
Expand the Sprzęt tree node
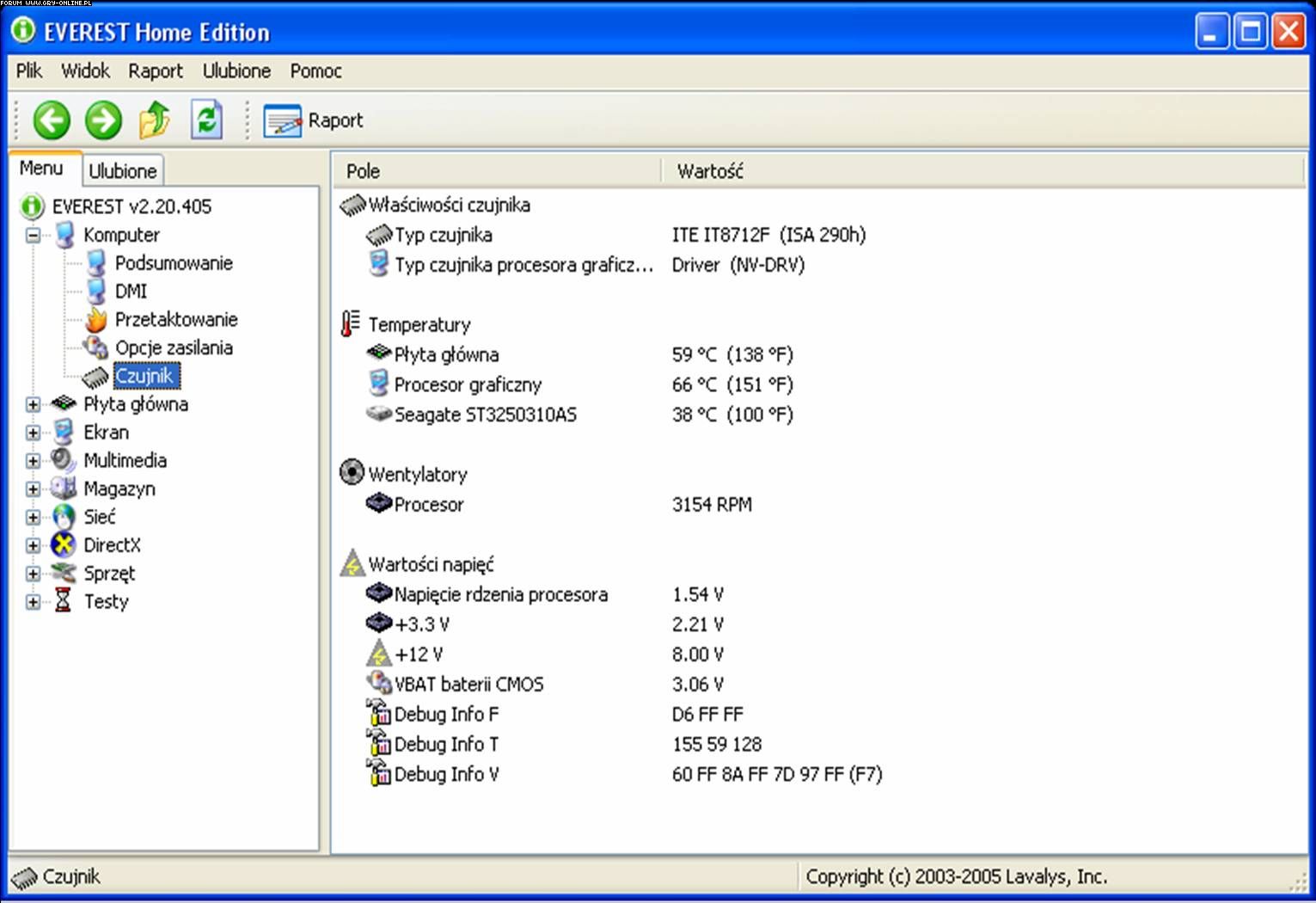(33, 574)
